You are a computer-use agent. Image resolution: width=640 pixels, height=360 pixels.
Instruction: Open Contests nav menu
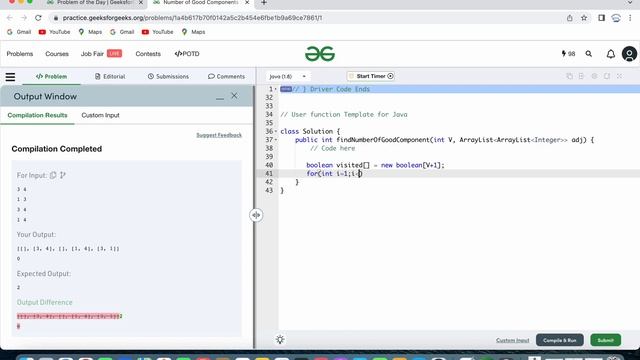[148, 54]
